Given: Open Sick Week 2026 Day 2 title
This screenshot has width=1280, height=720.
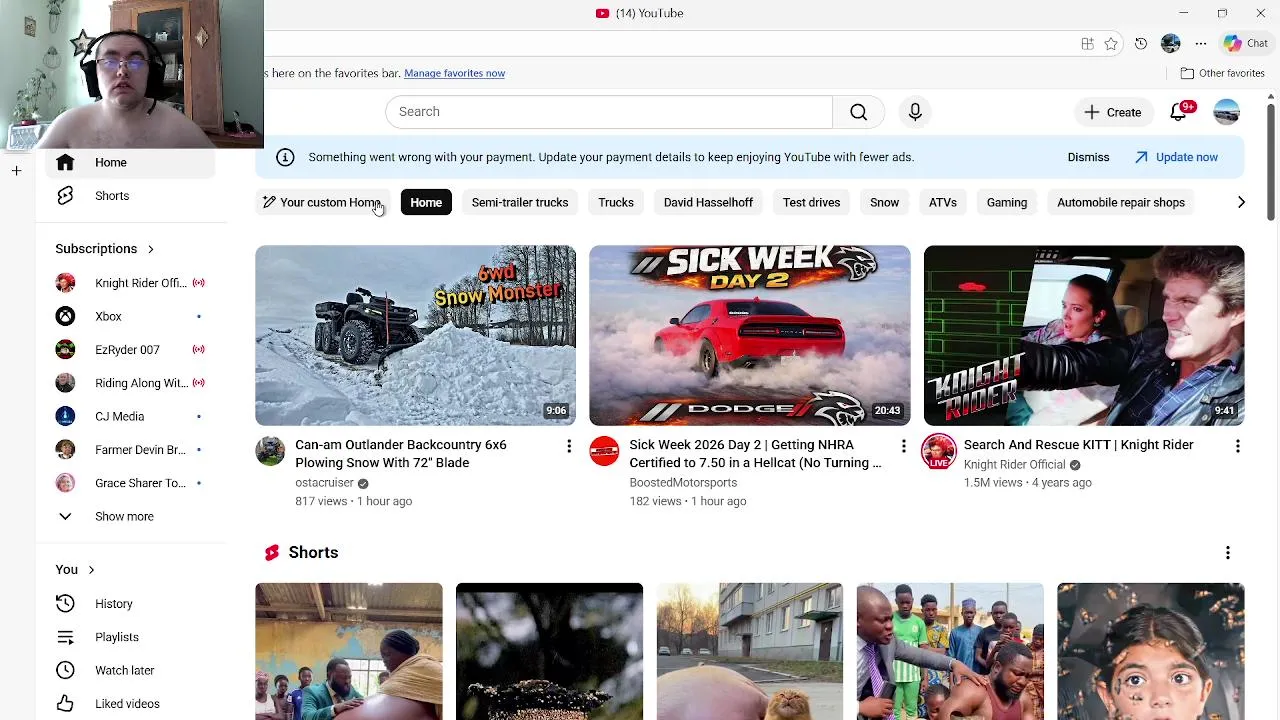Looking at the screenshot, I should (755, 454).
